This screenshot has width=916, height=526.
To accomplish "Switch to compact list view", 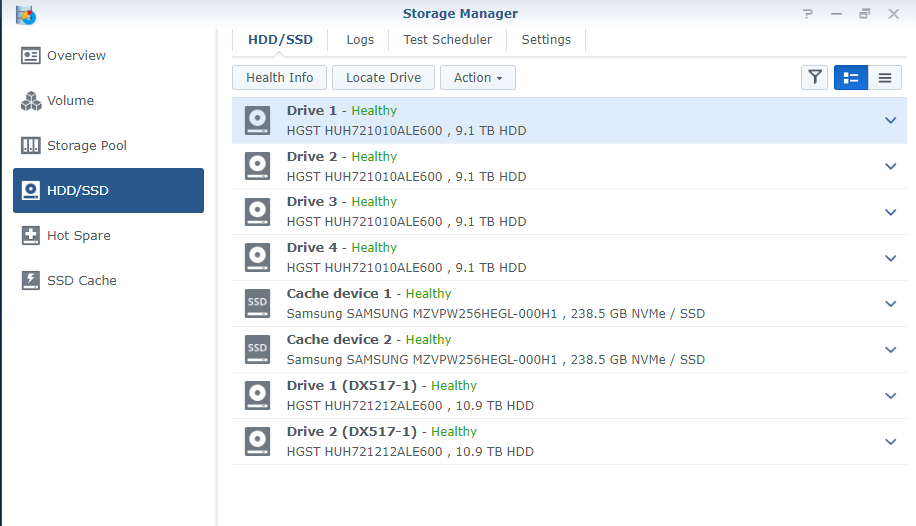I will [x=884, y=78].
